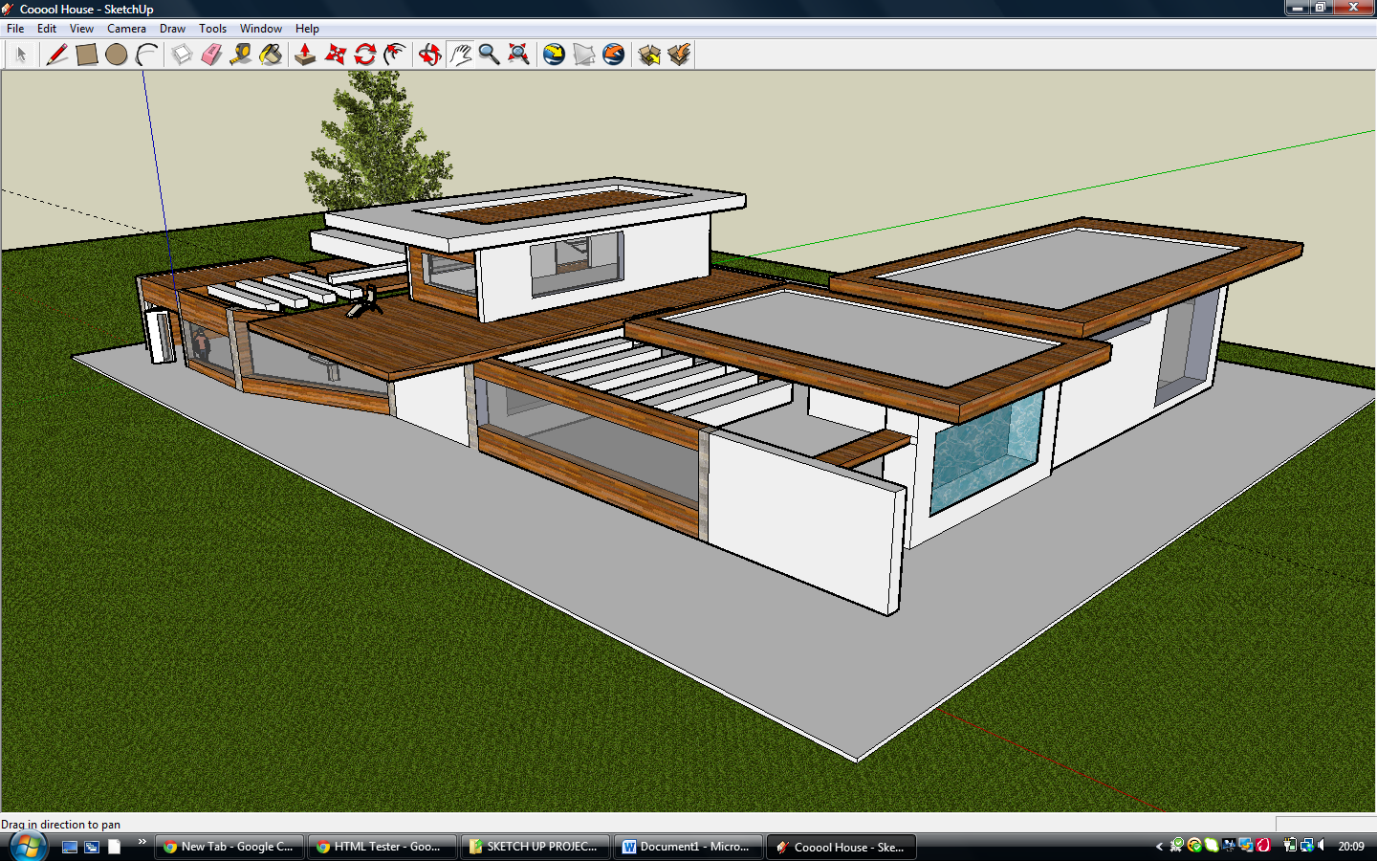Viewport: 1377px width, 861px height.
Task: Choose the Tape Measure tool
Action: 240,55
